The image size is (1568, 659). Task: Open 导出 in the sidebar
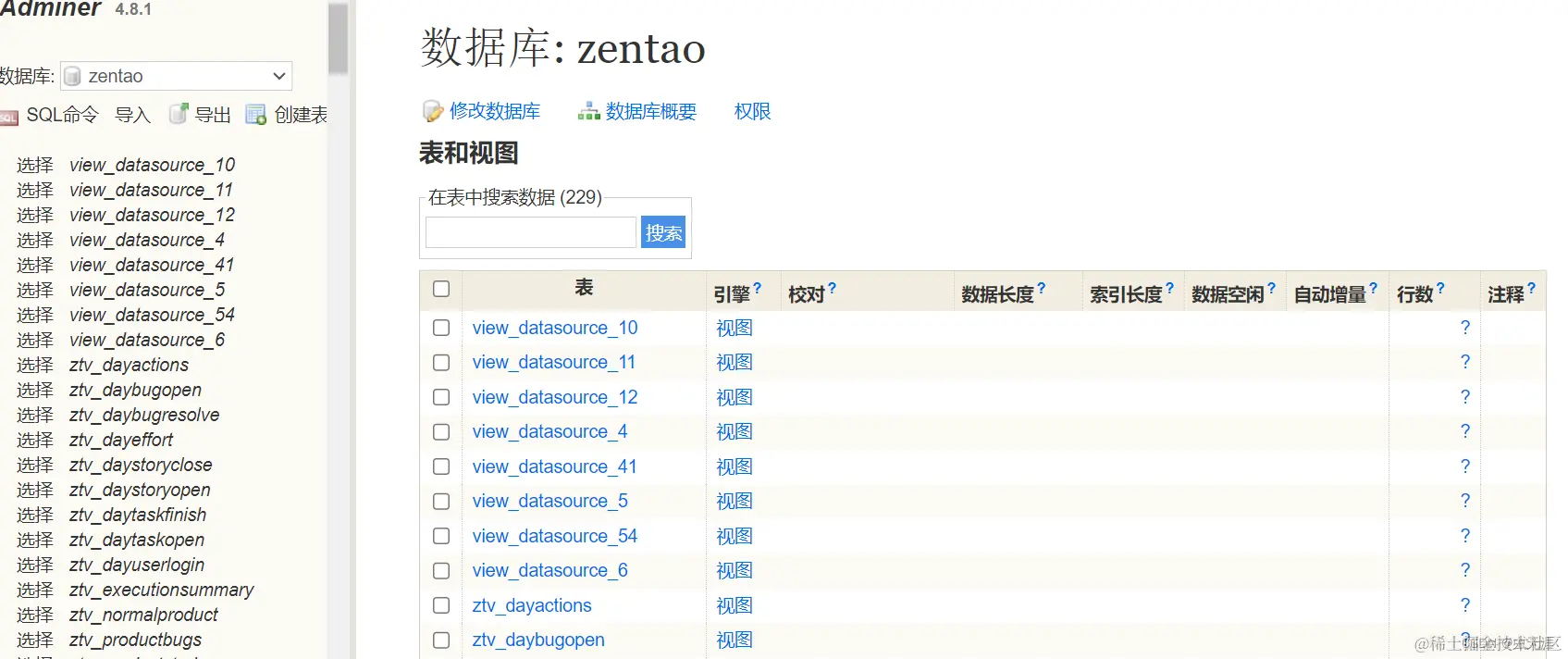(x=213, y=115)
